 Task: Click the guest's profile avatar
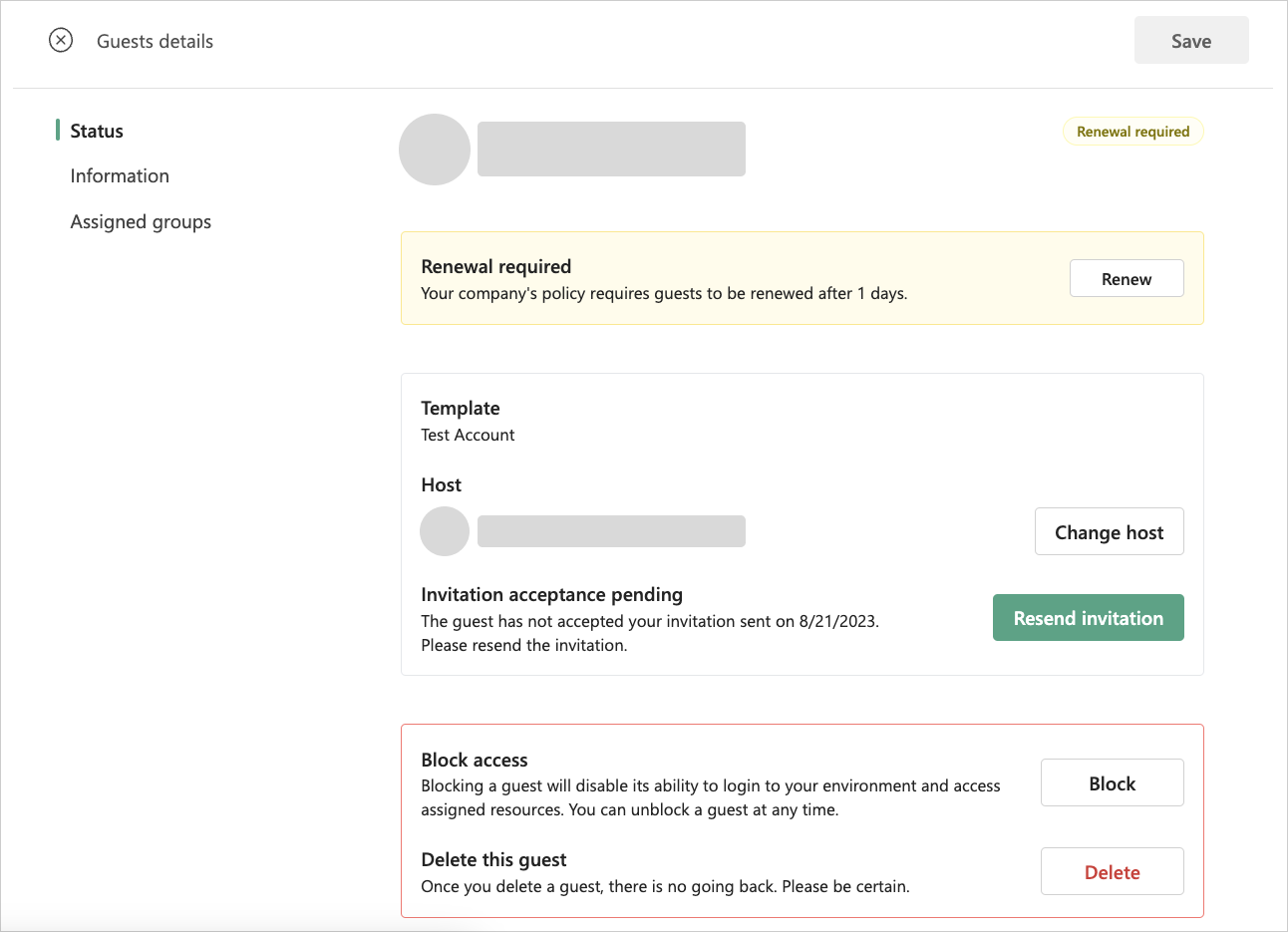(435, 150)
